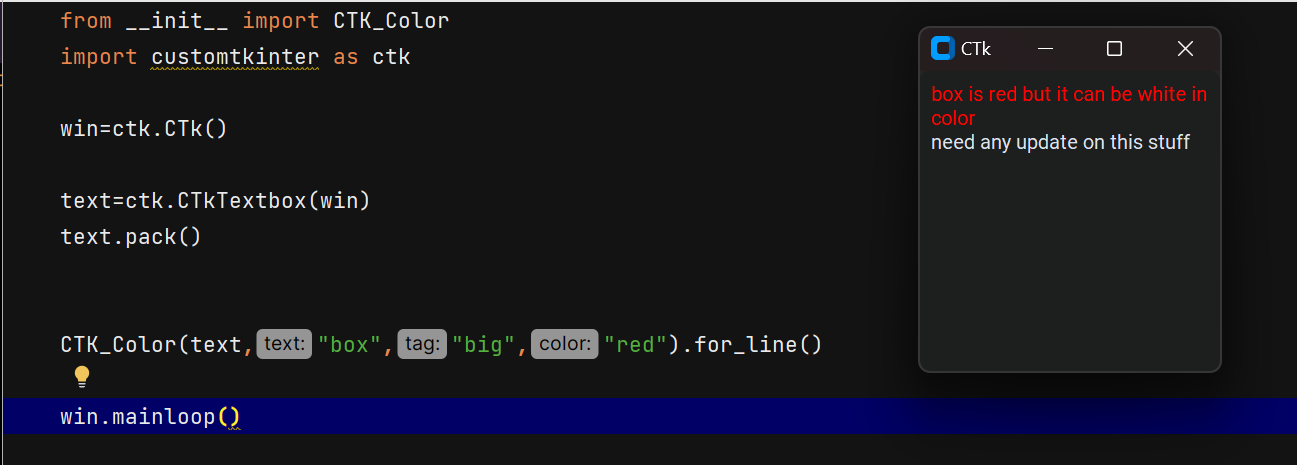Place cursor on the text.pack() line

[131, 237]
